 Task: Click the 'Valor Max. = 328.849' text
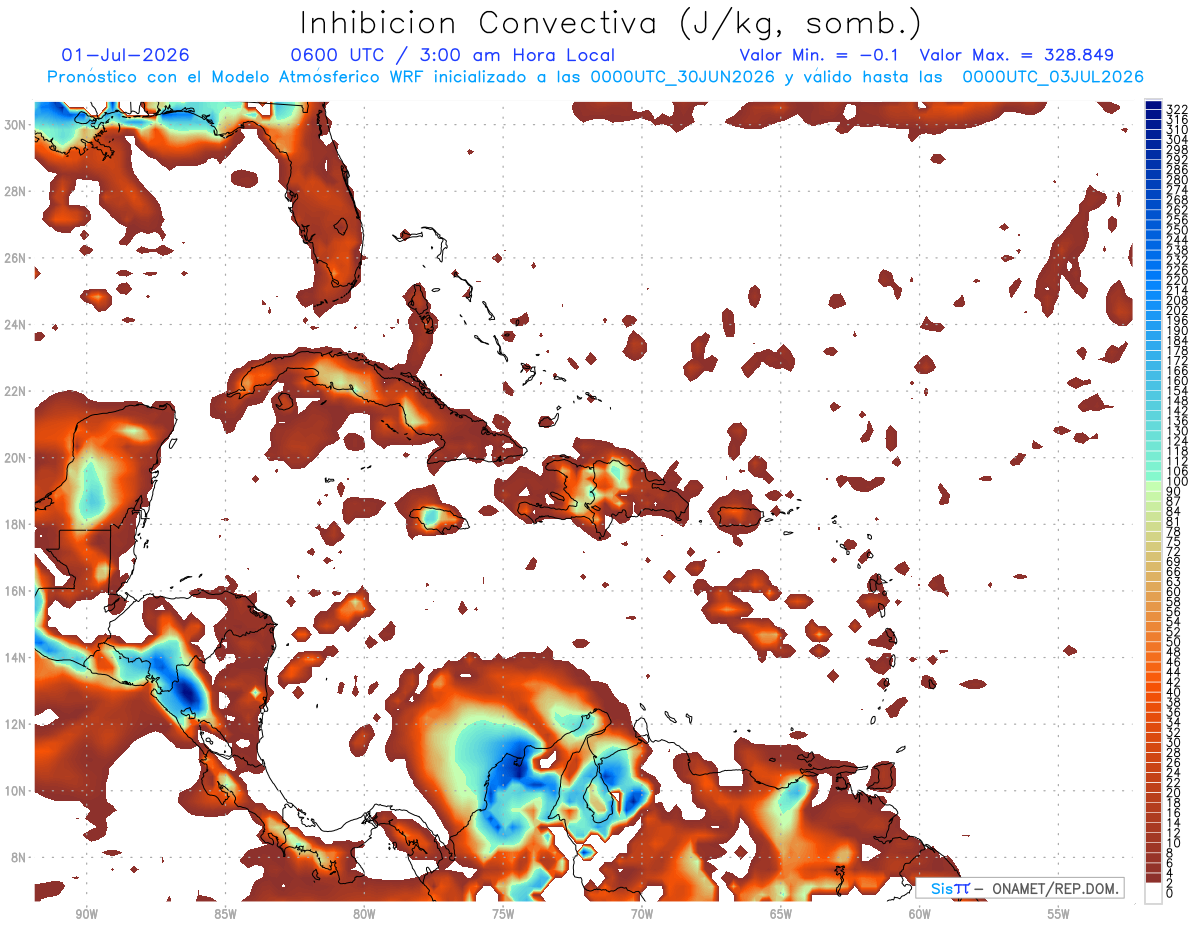tap(1016, 56)
